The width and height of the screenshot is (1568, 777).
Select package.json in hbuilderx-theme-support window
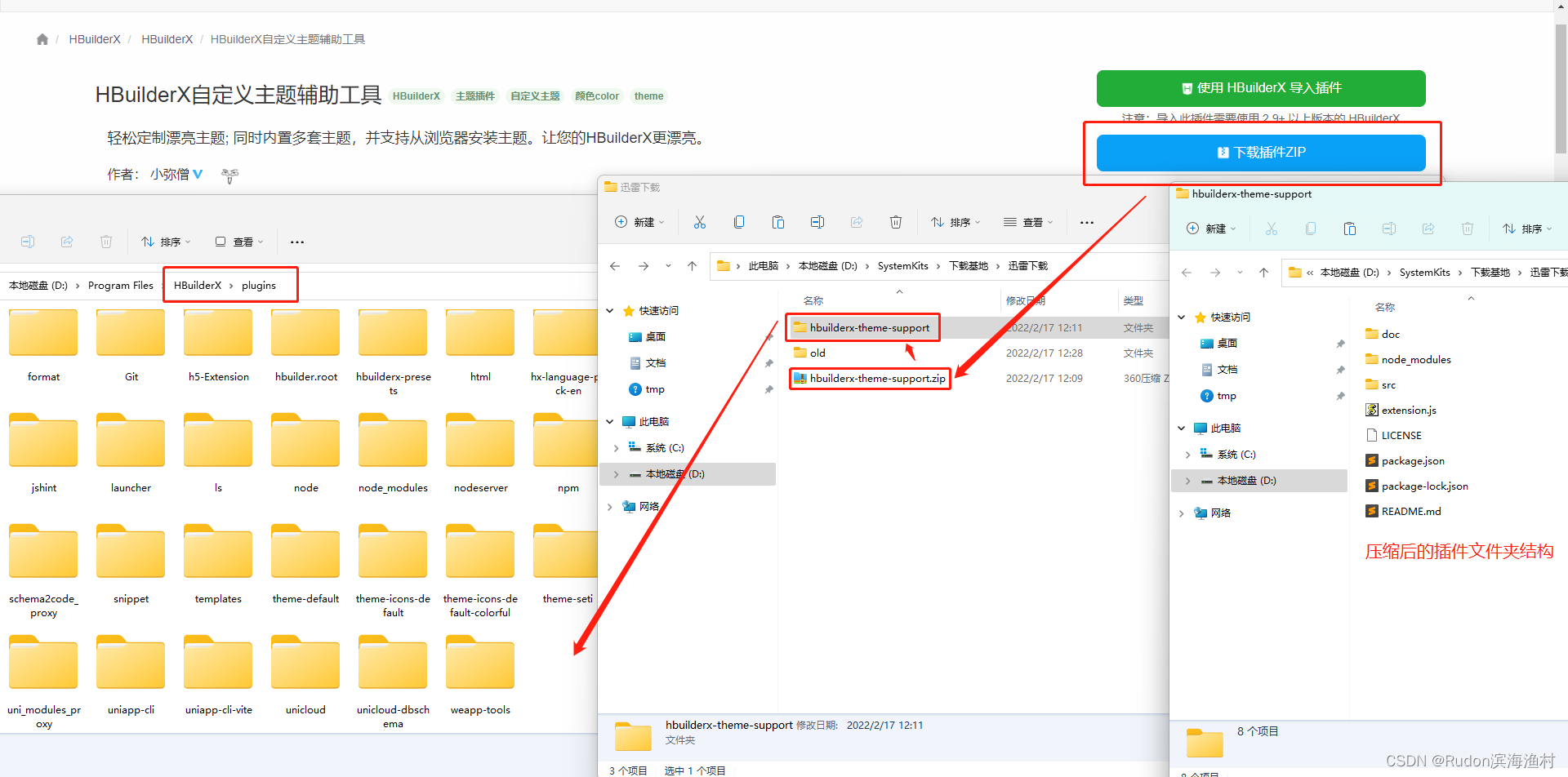tap(1405, 461)
